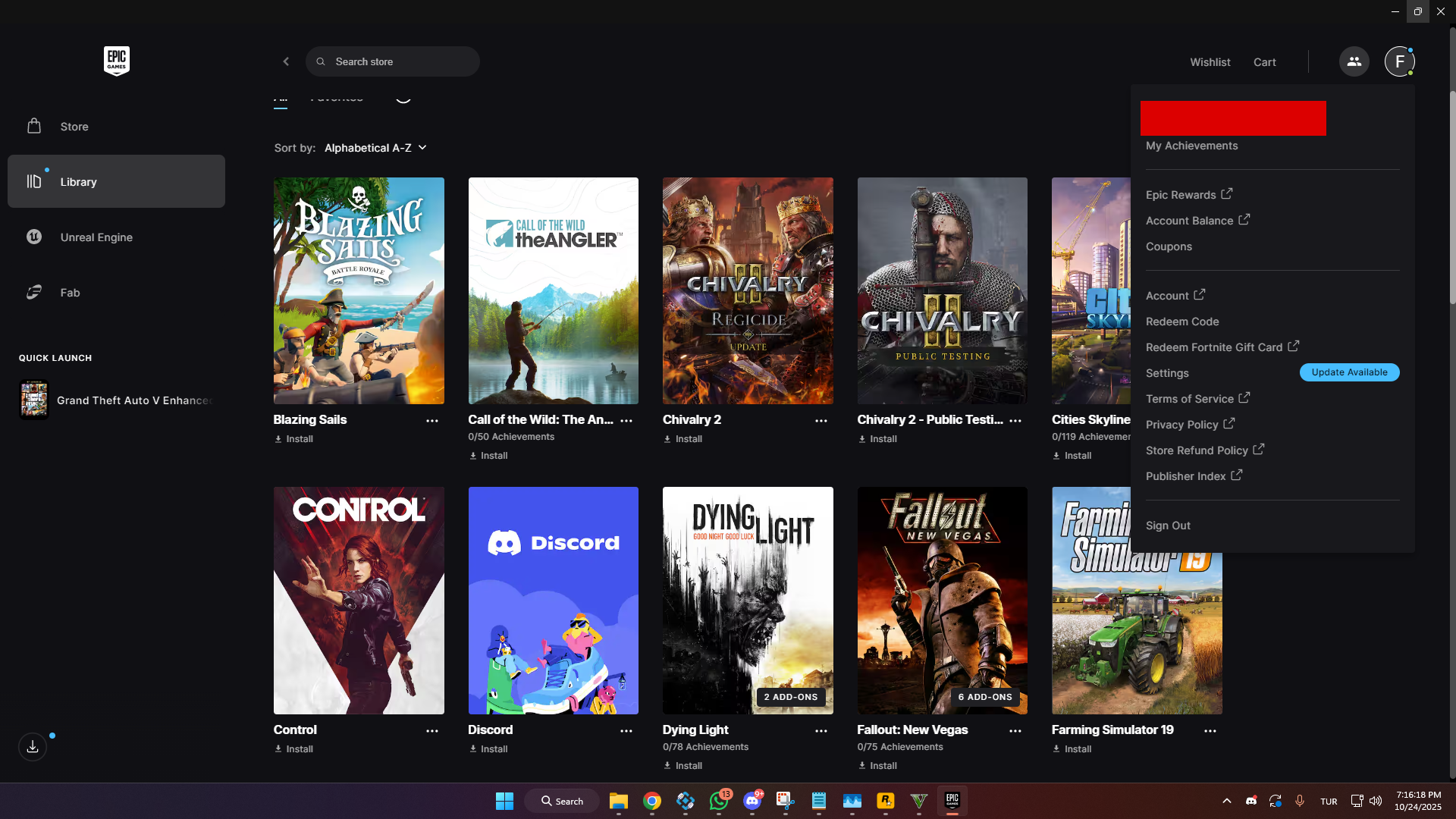The height and width of the screenshot is (819, 1456).
Task: Select Redeem Code menu entry
Action: 1182,322
